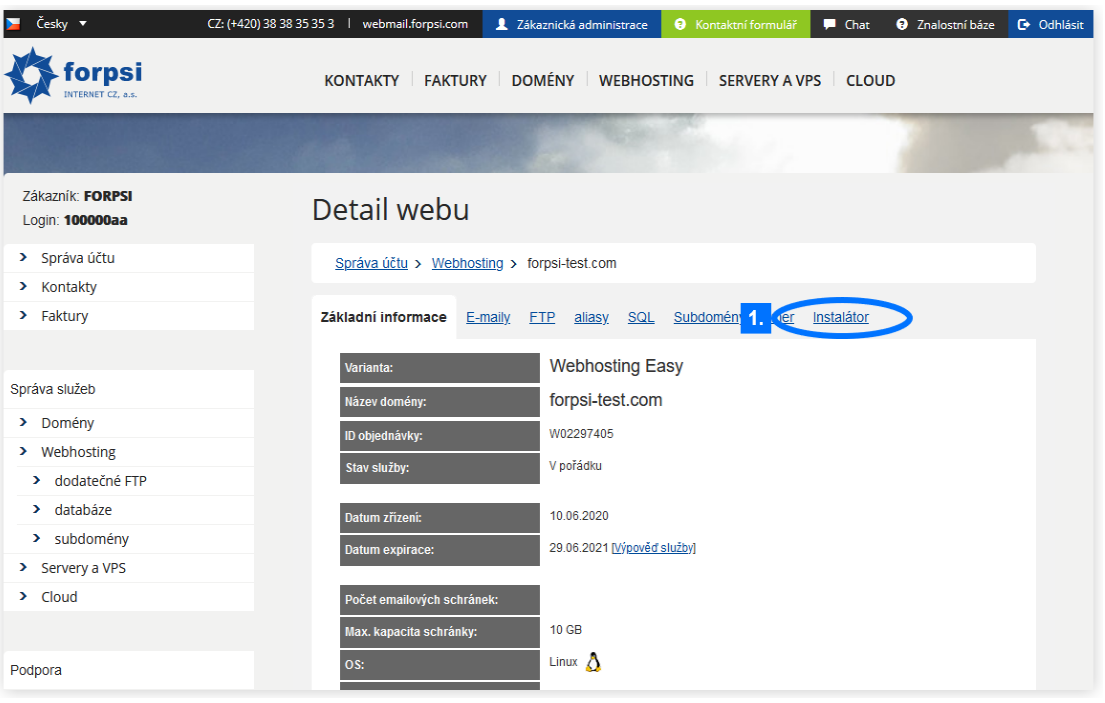
Task: Open the Chat button
Action: pos(846,25)
